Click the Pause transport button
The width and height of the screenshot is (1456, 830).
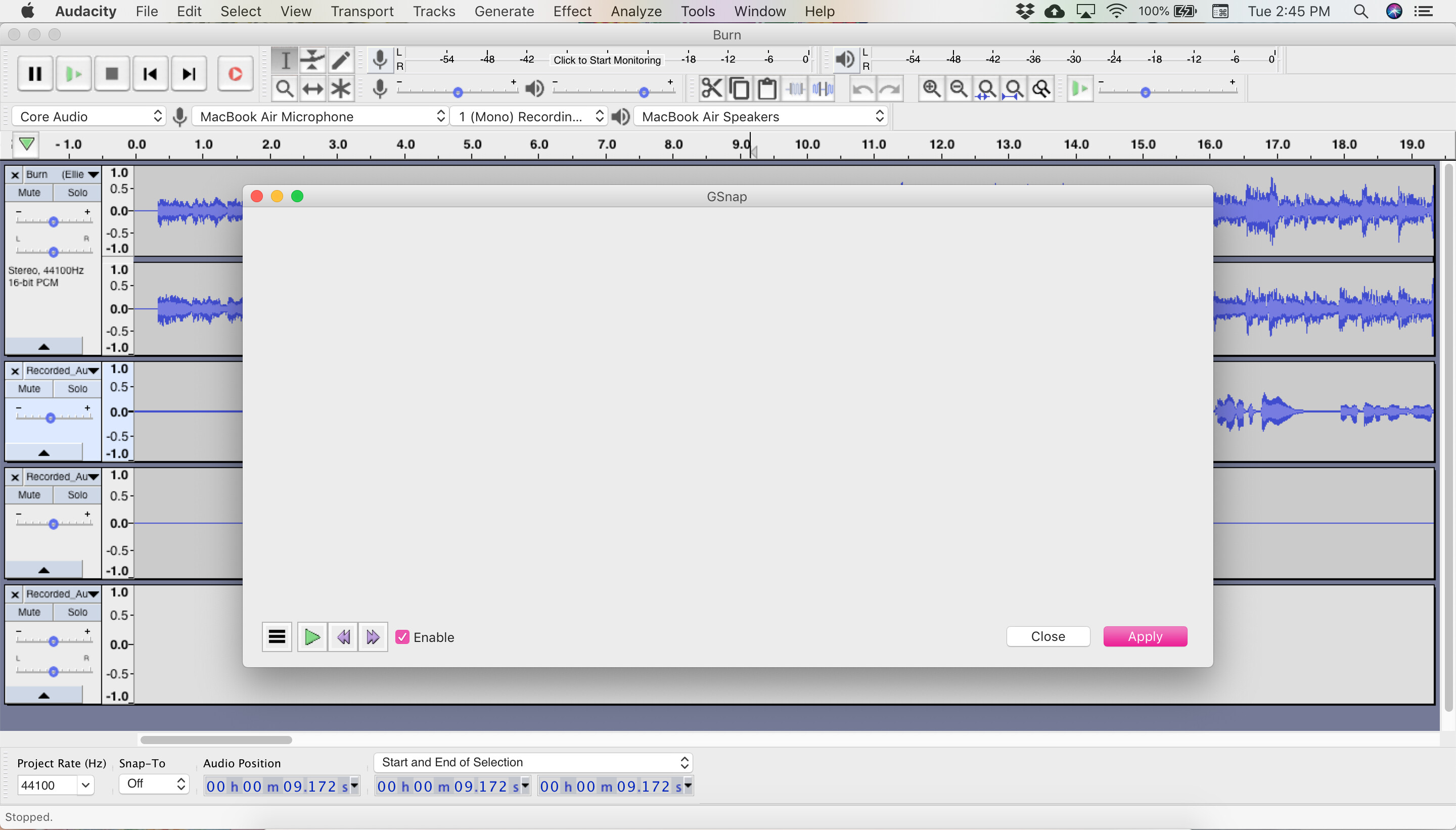point(35,73)
